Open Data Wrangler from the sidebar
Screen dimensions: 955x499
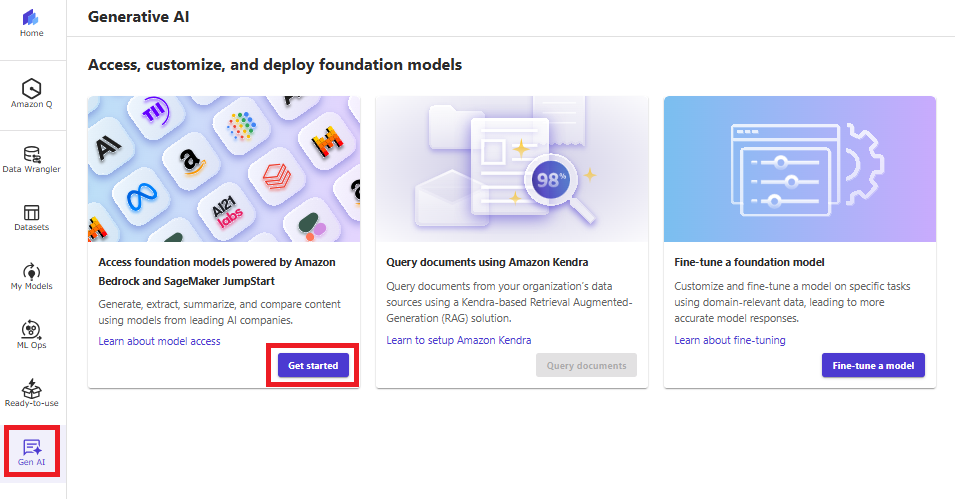[32, 160]
